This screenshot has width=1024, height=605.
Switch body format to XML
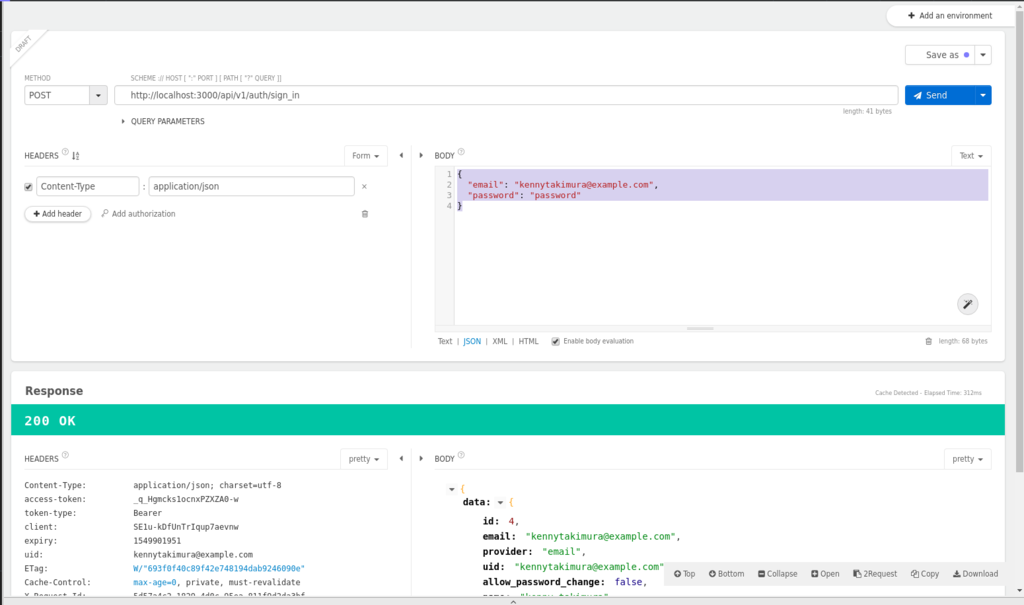(500, 341)
